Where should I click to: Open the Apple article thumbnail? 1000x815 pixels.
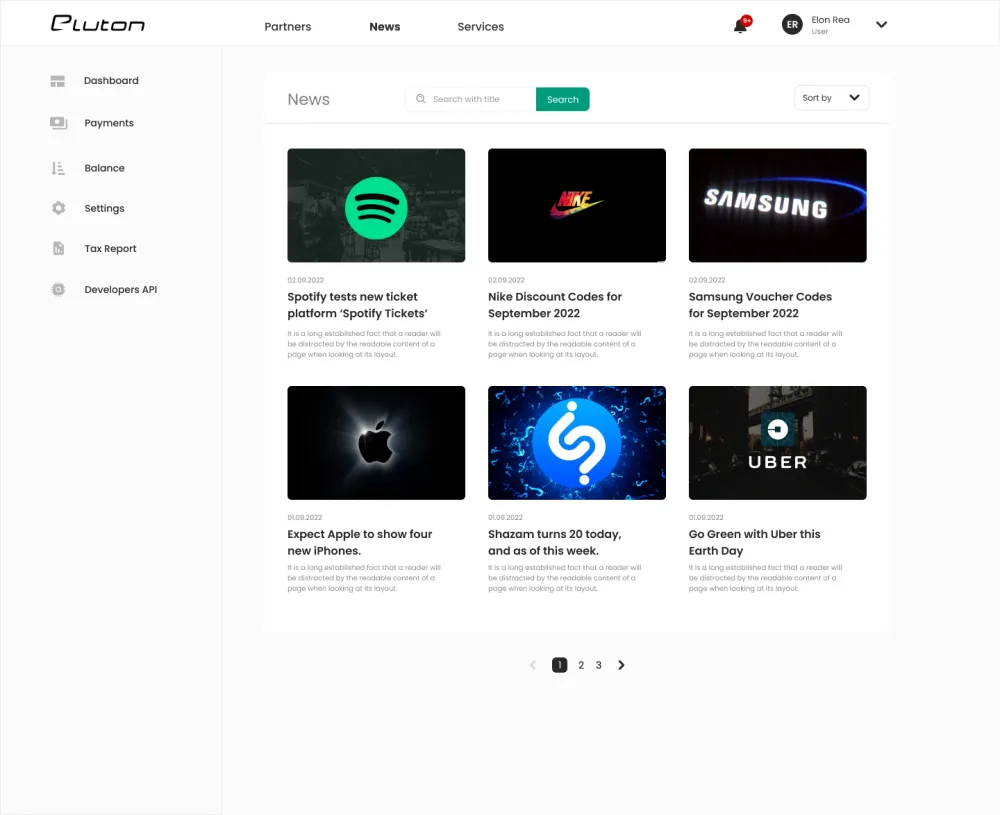376,443
